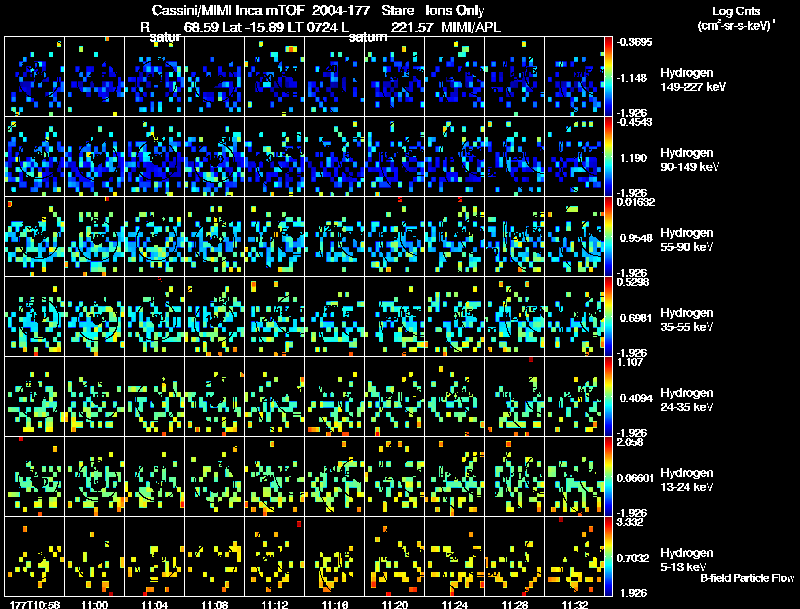Click the Hydrogen 149-227 keV color bar
This screenshot has width=800, height=609.
(x=608, y=77)
